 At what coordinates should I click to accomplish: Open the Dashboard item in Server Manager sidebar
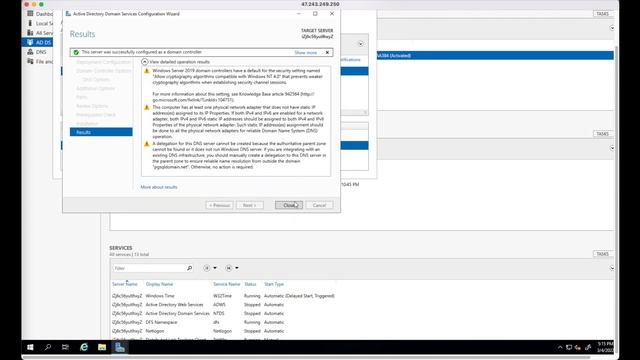pos(40,14)
